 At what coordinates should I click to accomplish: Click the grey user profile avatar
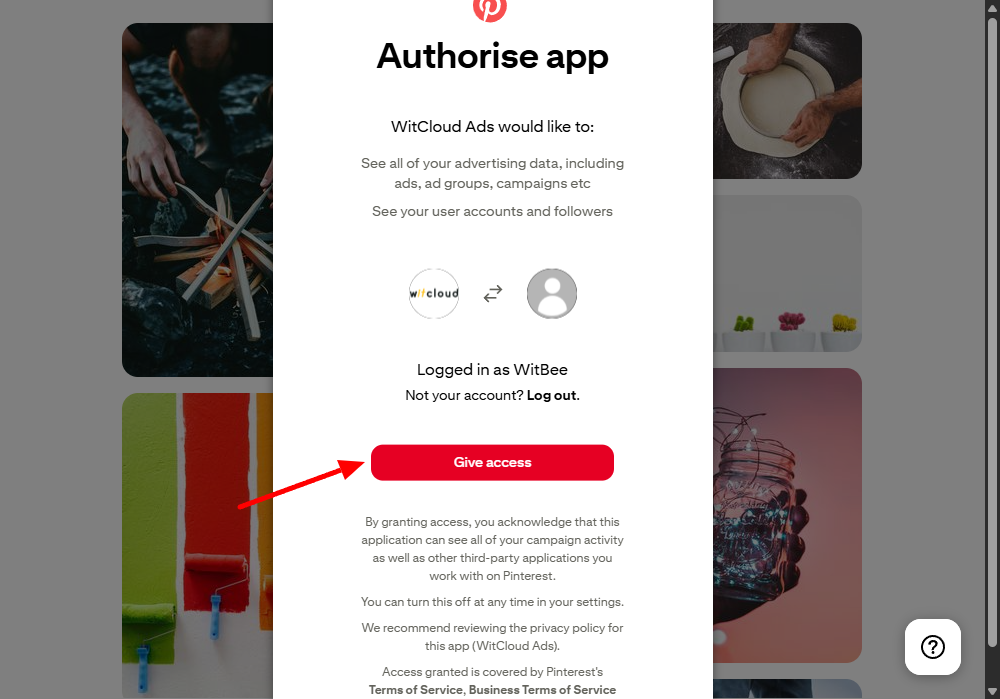pyautogui.click(x=552, y=293)
